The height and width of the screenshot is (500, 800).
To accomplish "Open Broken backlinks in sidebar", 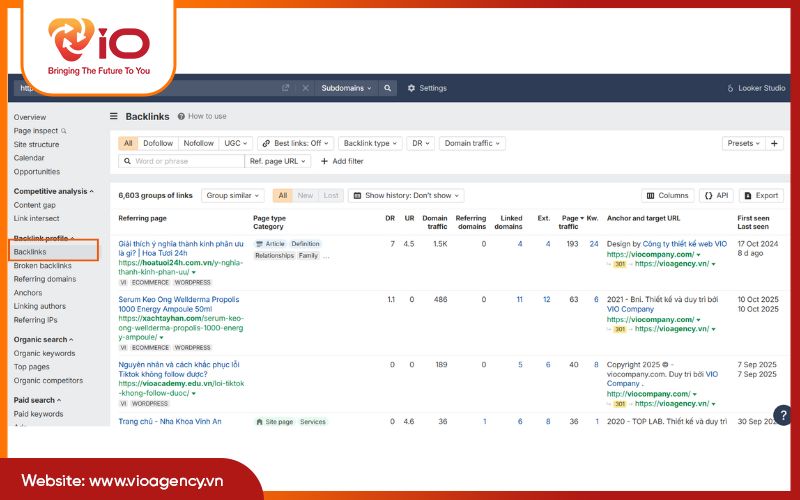I will pos(43,266).
